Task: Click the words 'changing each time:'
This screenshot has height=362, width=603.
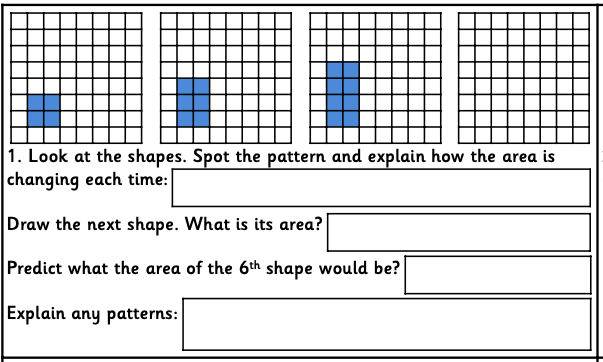Action: [x=88, y=180]
